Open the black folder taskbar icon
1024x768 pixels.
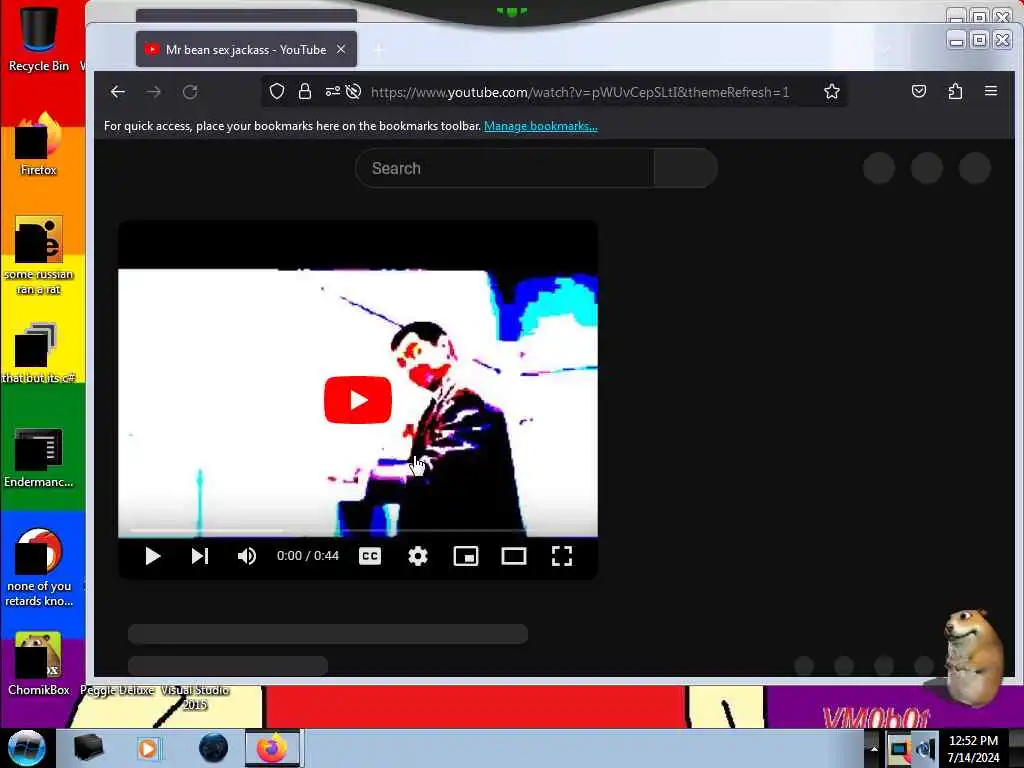click(x=88, y=748)
